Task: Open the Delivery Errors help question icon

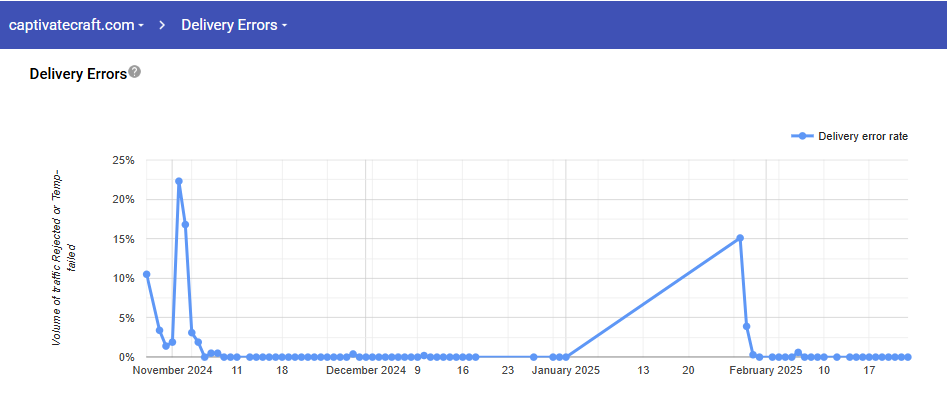Action: [x=135, y=72]
